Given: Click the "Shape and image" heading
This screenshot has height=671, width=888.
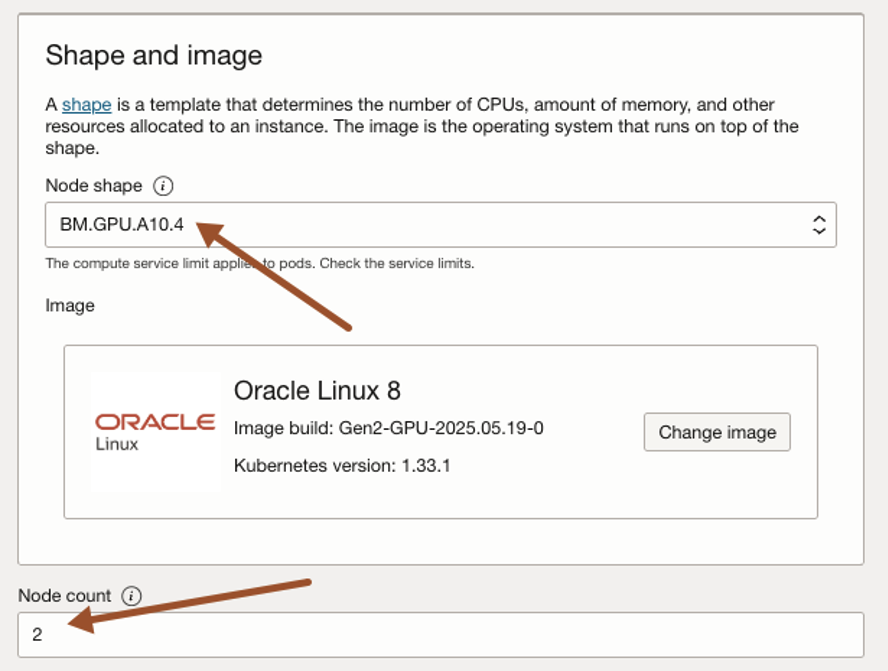Looking at the screenshot, I should click(154, 55).
